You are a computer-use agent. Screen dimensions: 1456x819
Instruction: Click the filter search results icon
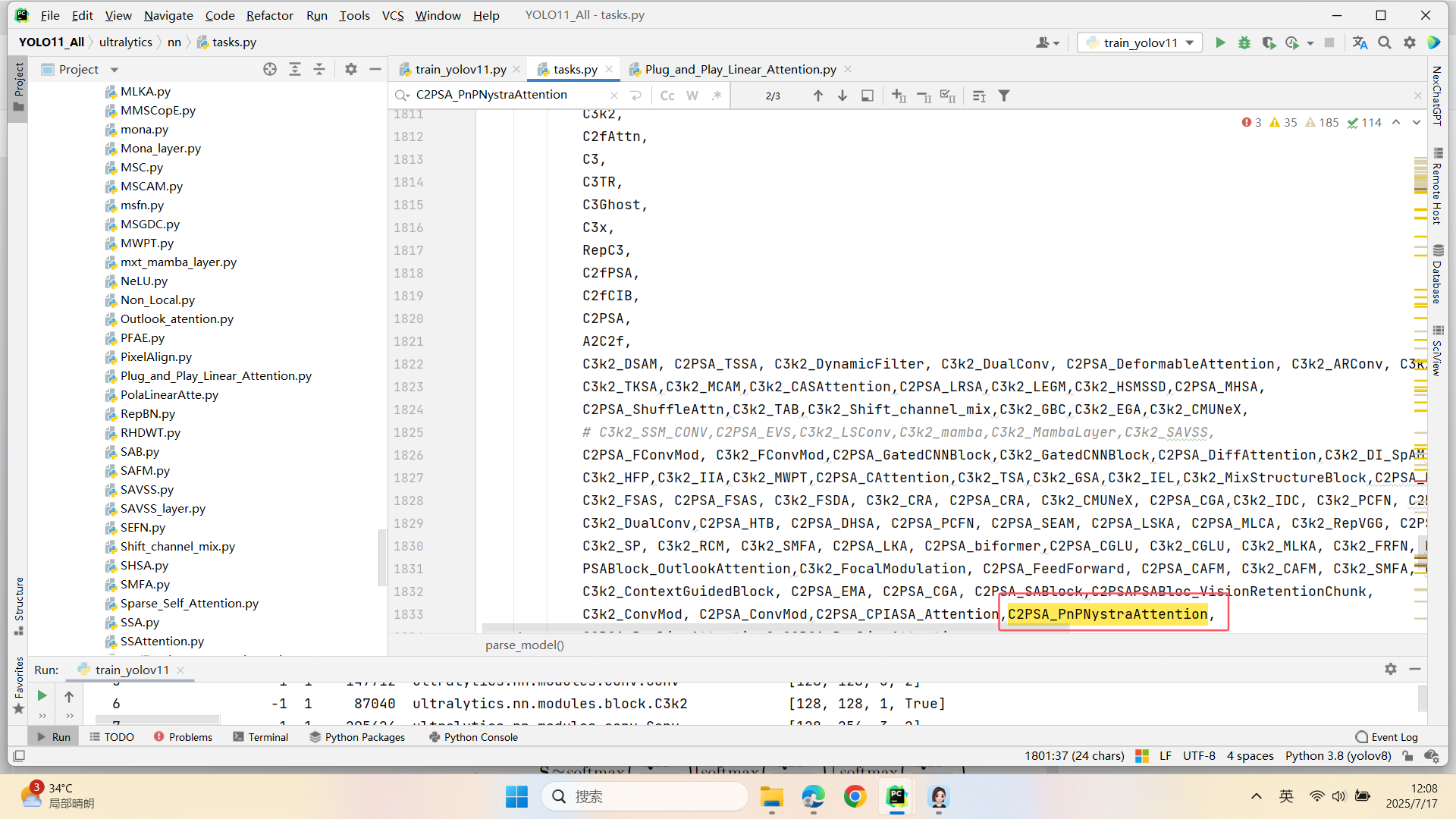point(1004,96)
